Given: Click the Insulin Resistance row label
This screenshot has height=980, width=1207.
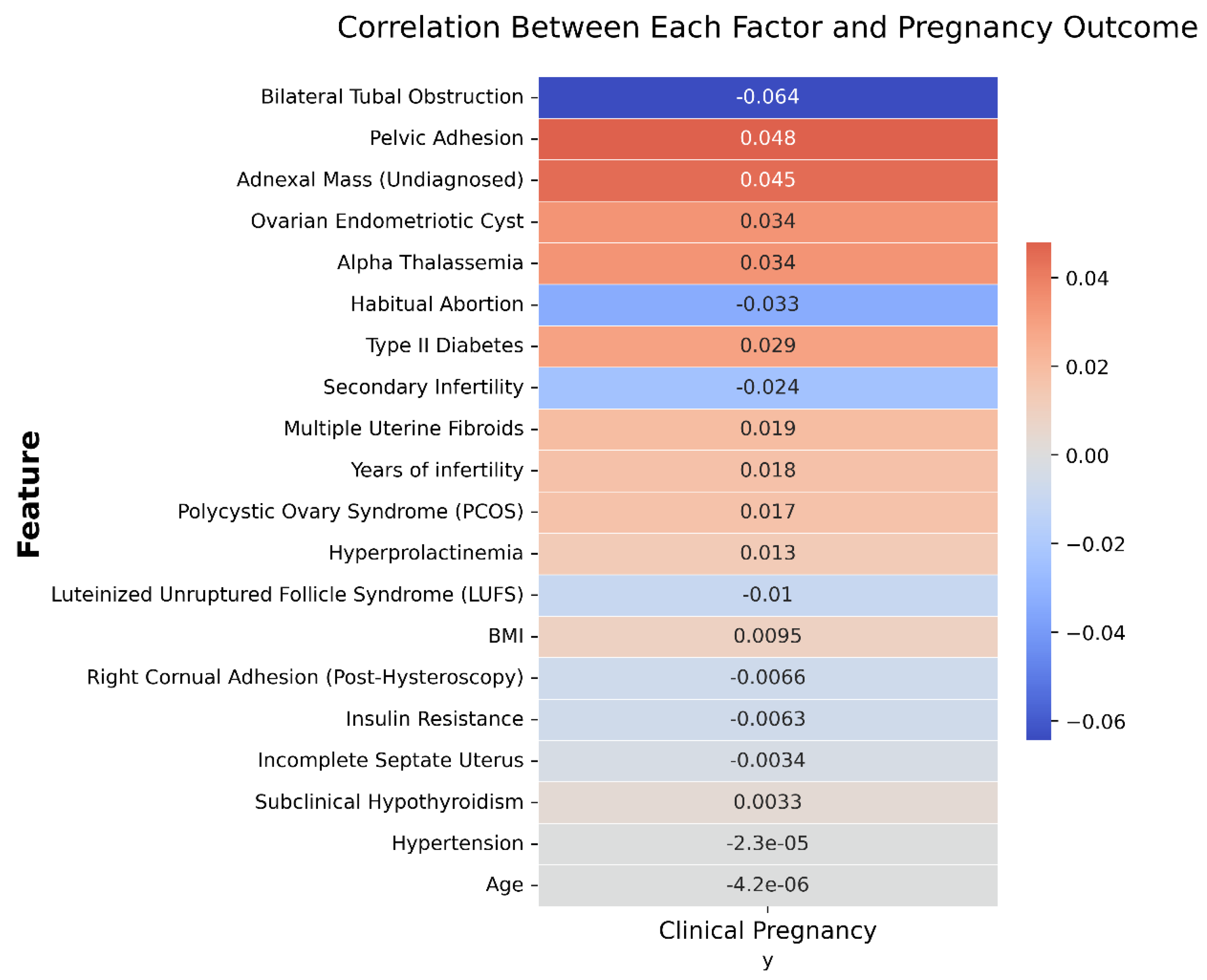Looking at the screenshot, I should pos(434,719).
